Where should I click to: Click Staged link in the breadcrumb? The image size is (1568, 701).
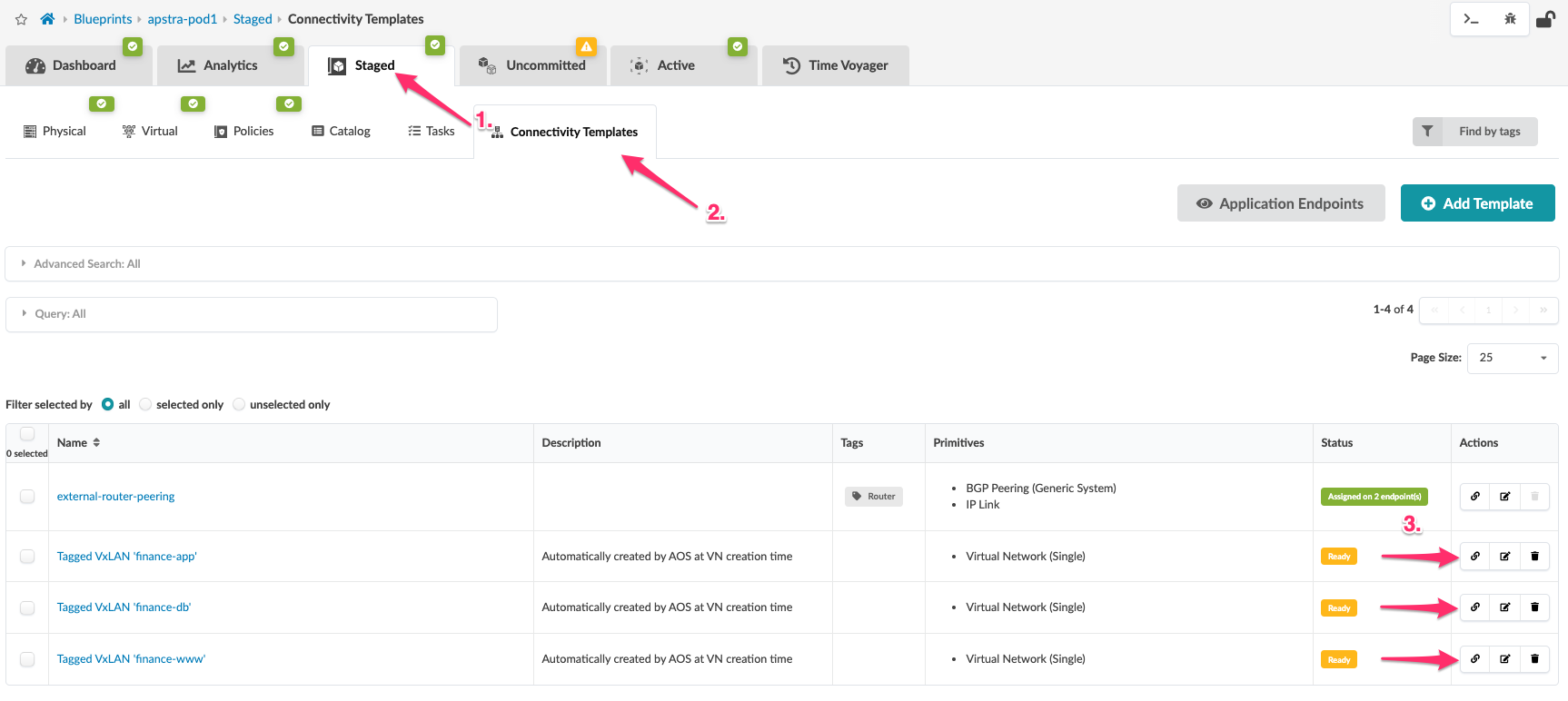point(253,19)
